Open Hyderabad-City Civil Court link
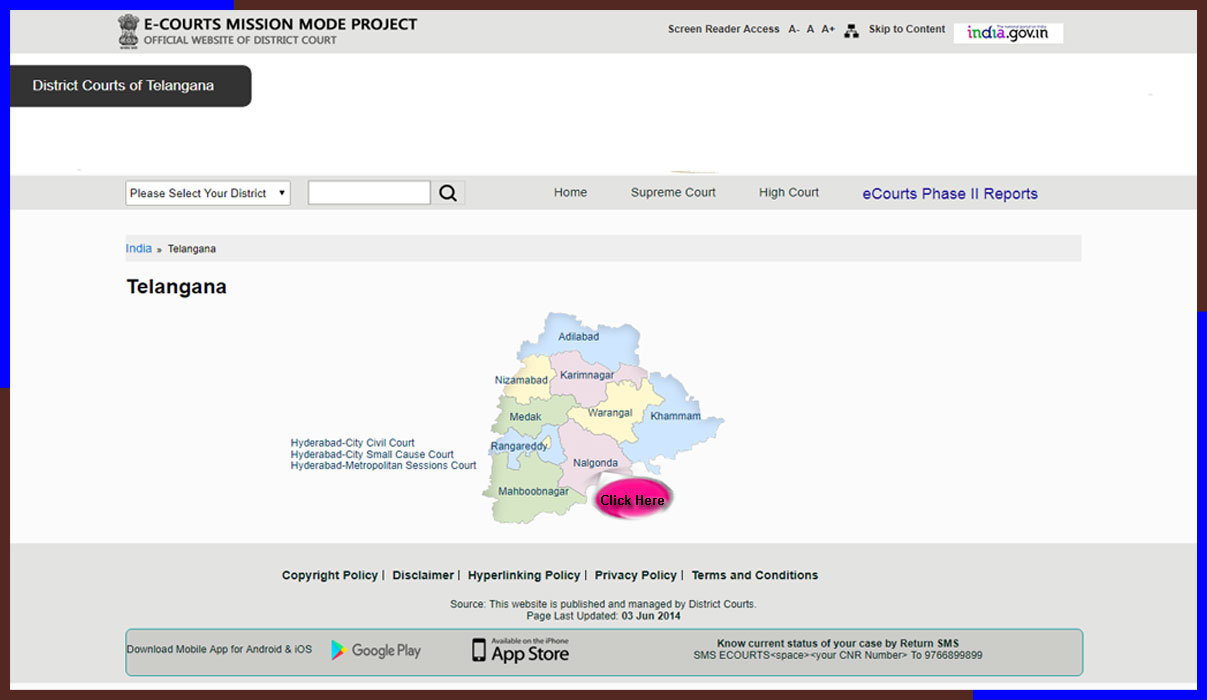 pyautogui.click(x=353, y=443)
